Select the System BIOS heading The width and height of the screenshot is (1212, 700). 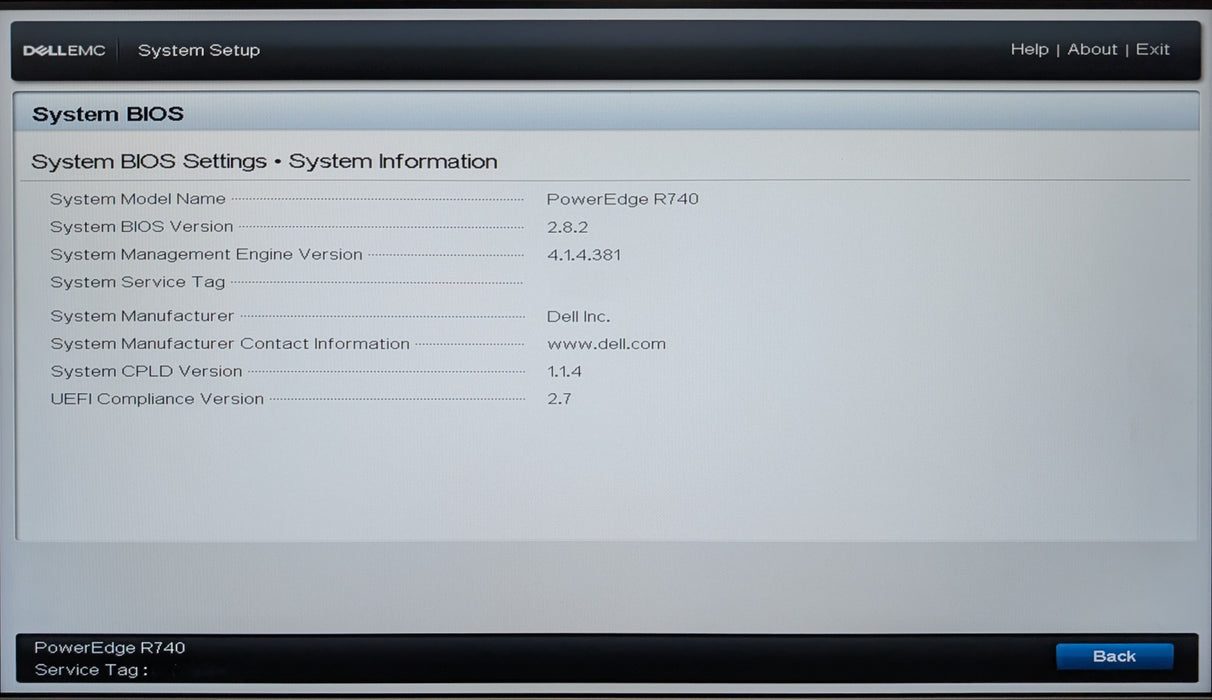coord(108,114)
